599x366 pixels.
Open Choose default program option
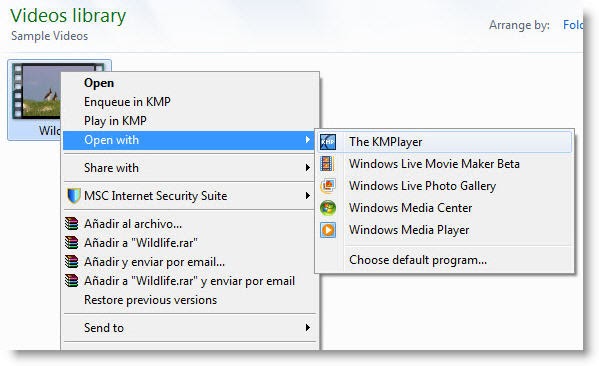click(418, 260)
